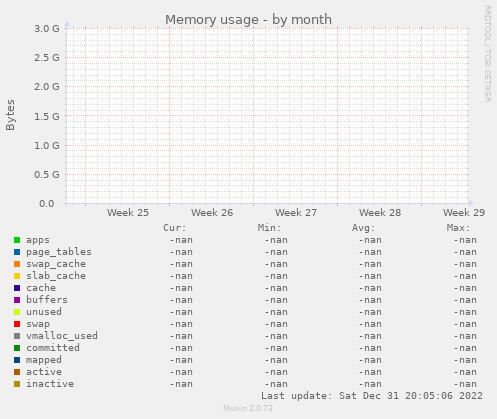Screen dimensions: 497x419
Task: Click the apps green color swatch
Action: (x=17, y=240)
